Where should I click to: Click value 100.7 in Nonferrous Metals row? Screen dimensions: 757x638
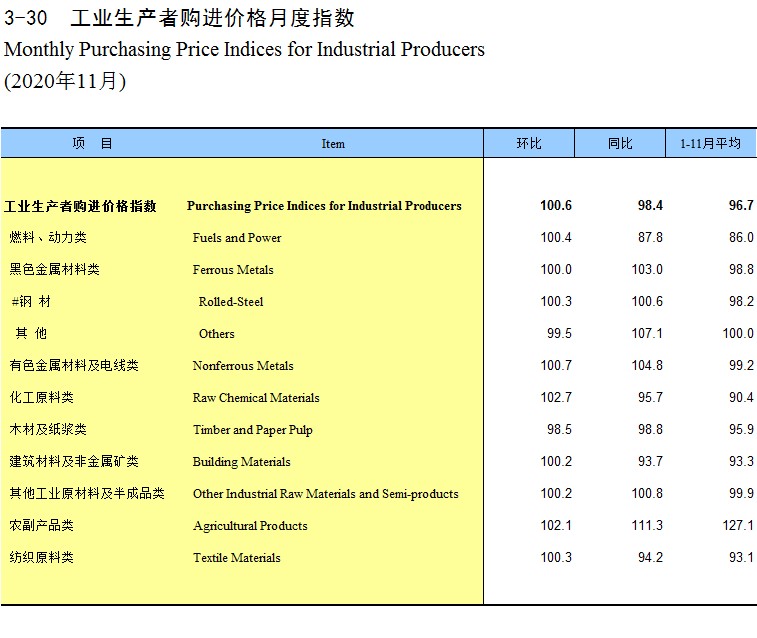(556, 365)
